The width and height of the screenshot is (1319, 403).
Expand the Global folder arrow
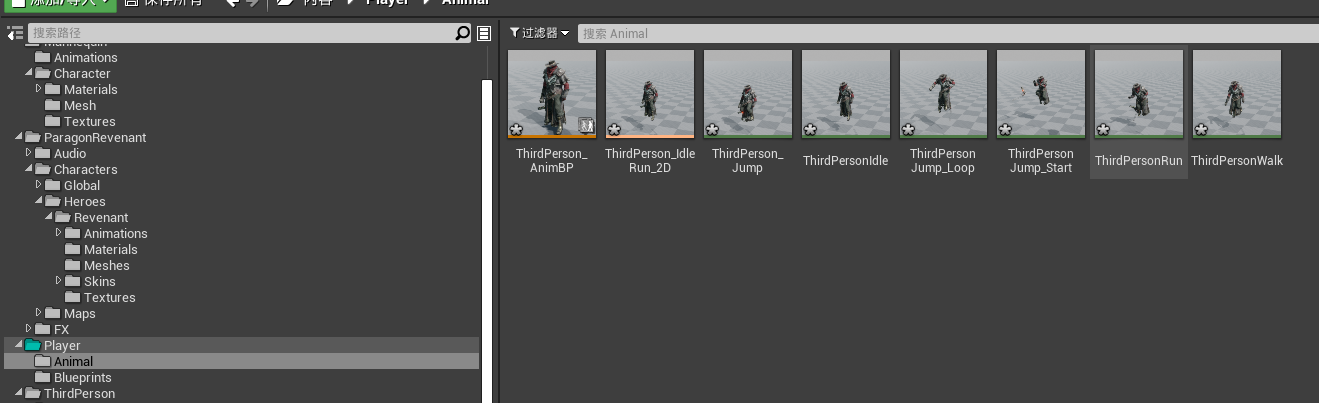pyautogui.click(x=39, y=185)
